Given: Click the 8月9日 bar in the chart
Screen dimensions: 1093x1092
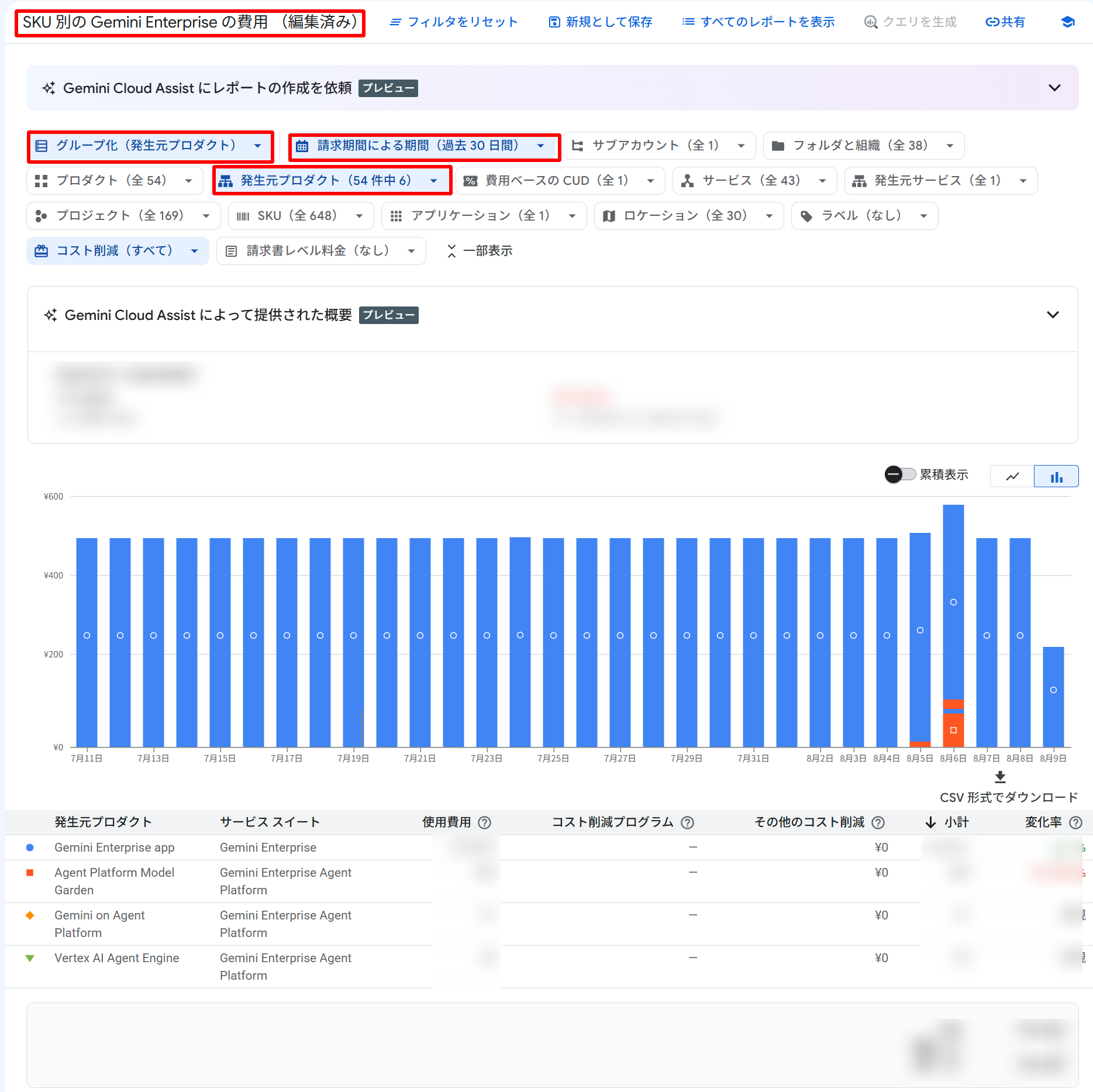Looking at the screenshot, I should point(1053,697).
